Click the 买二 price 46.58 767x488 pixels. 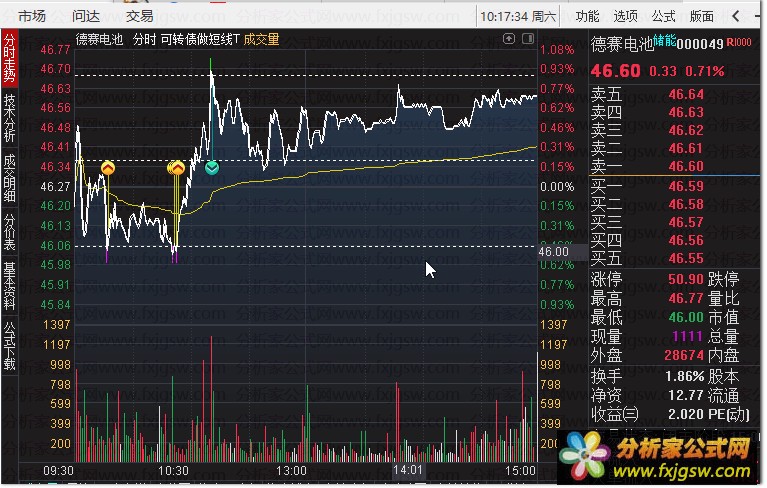[686, 204]
